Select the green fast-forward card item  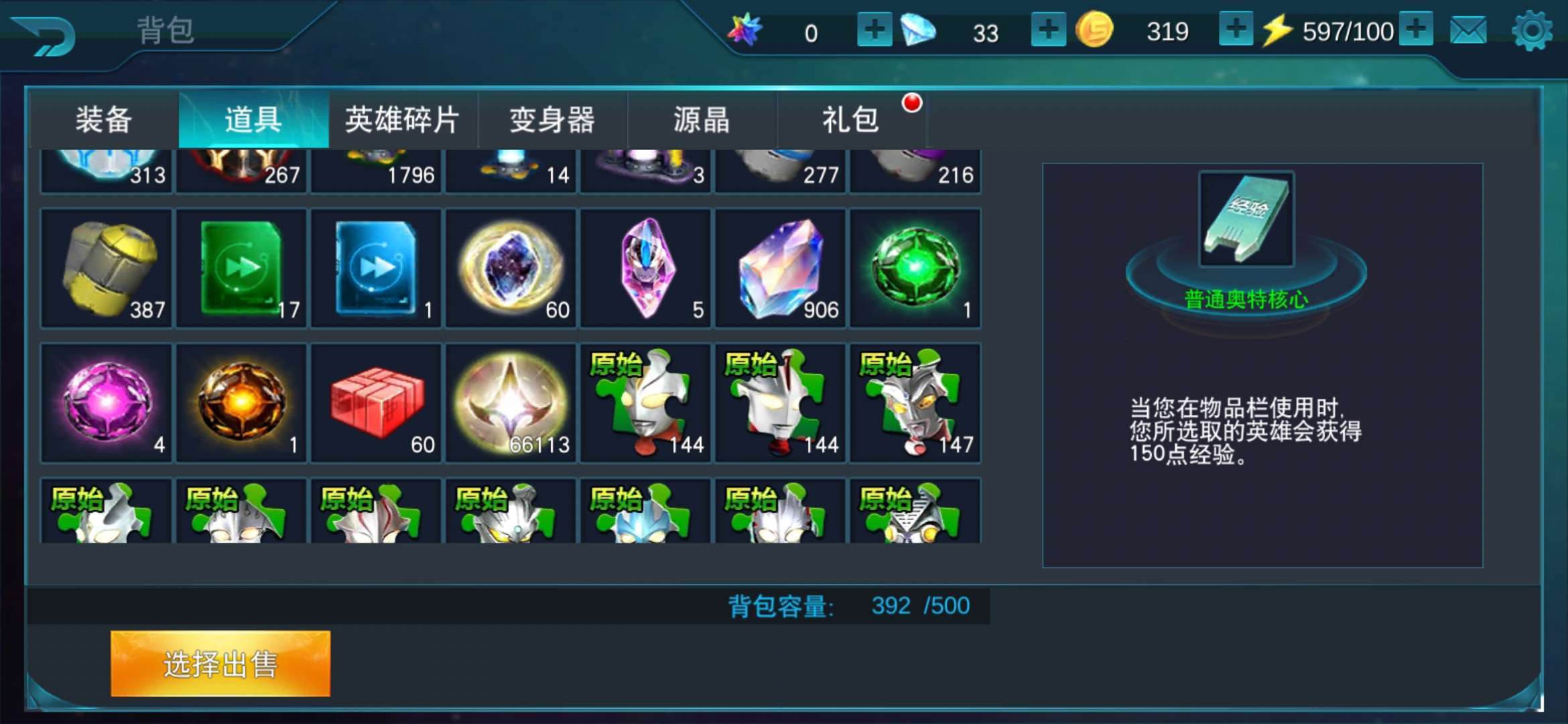(241, 268)
